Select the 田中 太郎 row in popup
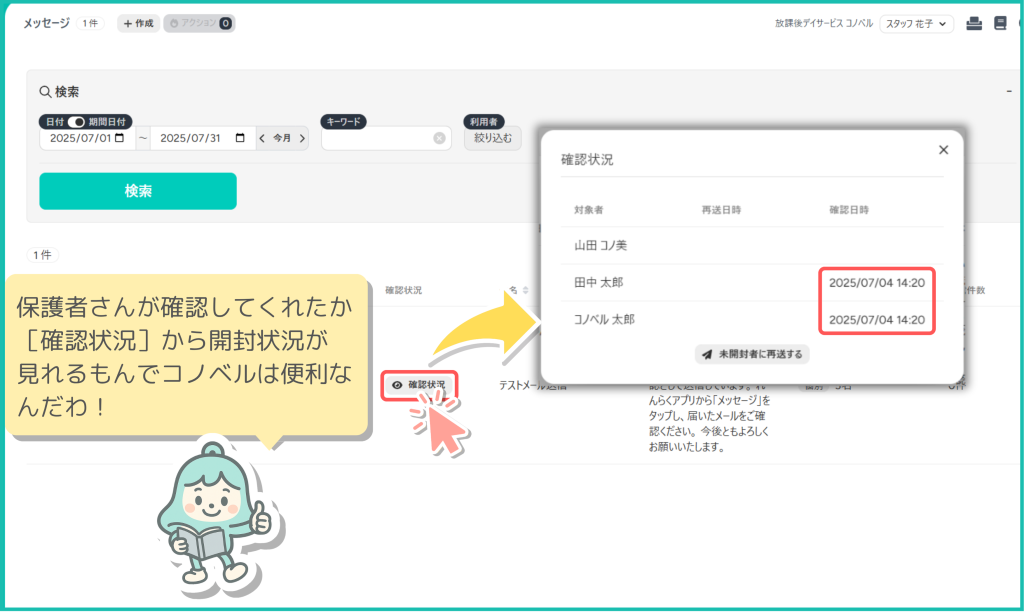The image size is (1024, 612). (x=600, y=283)
